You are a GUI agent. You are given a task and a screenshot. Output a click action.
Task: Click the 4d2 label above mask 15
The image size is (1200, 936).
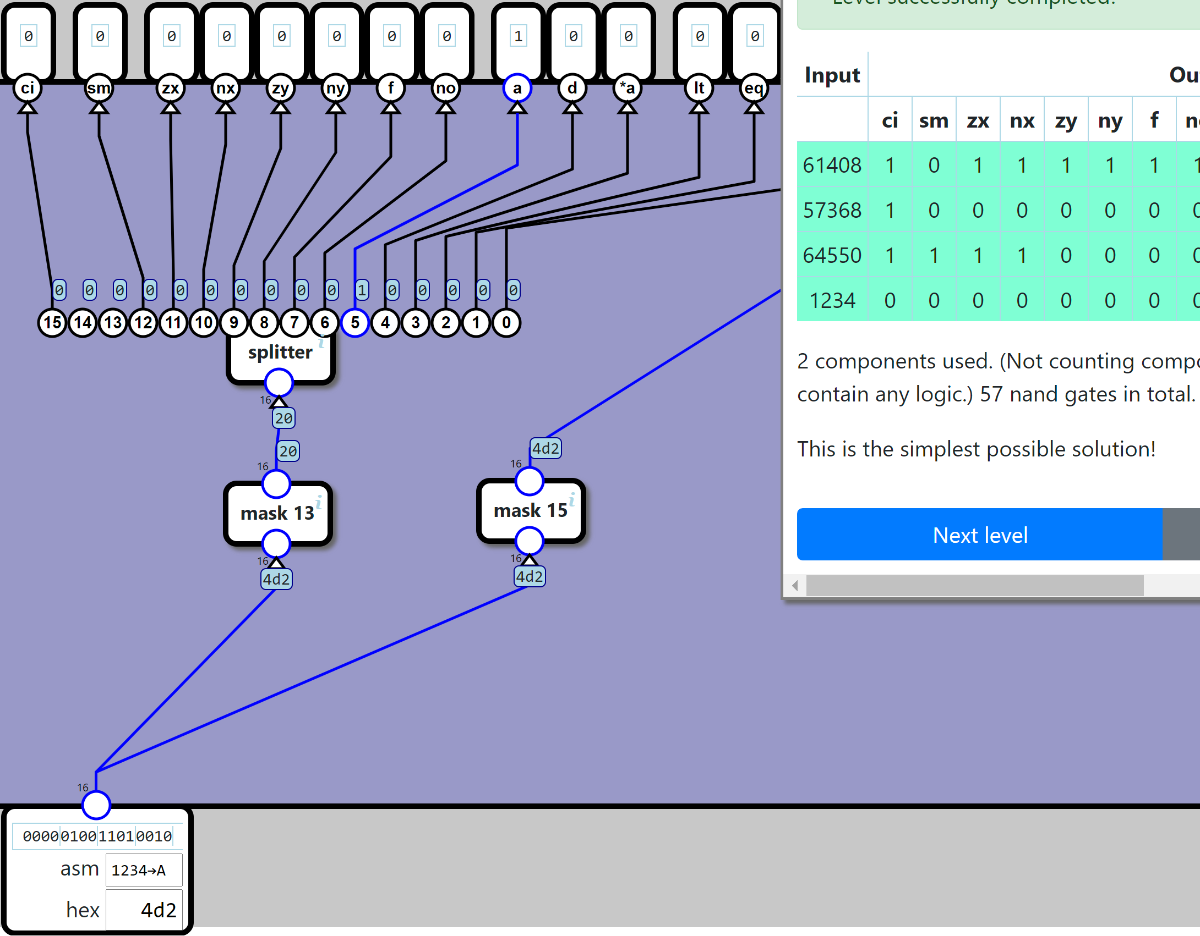[546, 448]
